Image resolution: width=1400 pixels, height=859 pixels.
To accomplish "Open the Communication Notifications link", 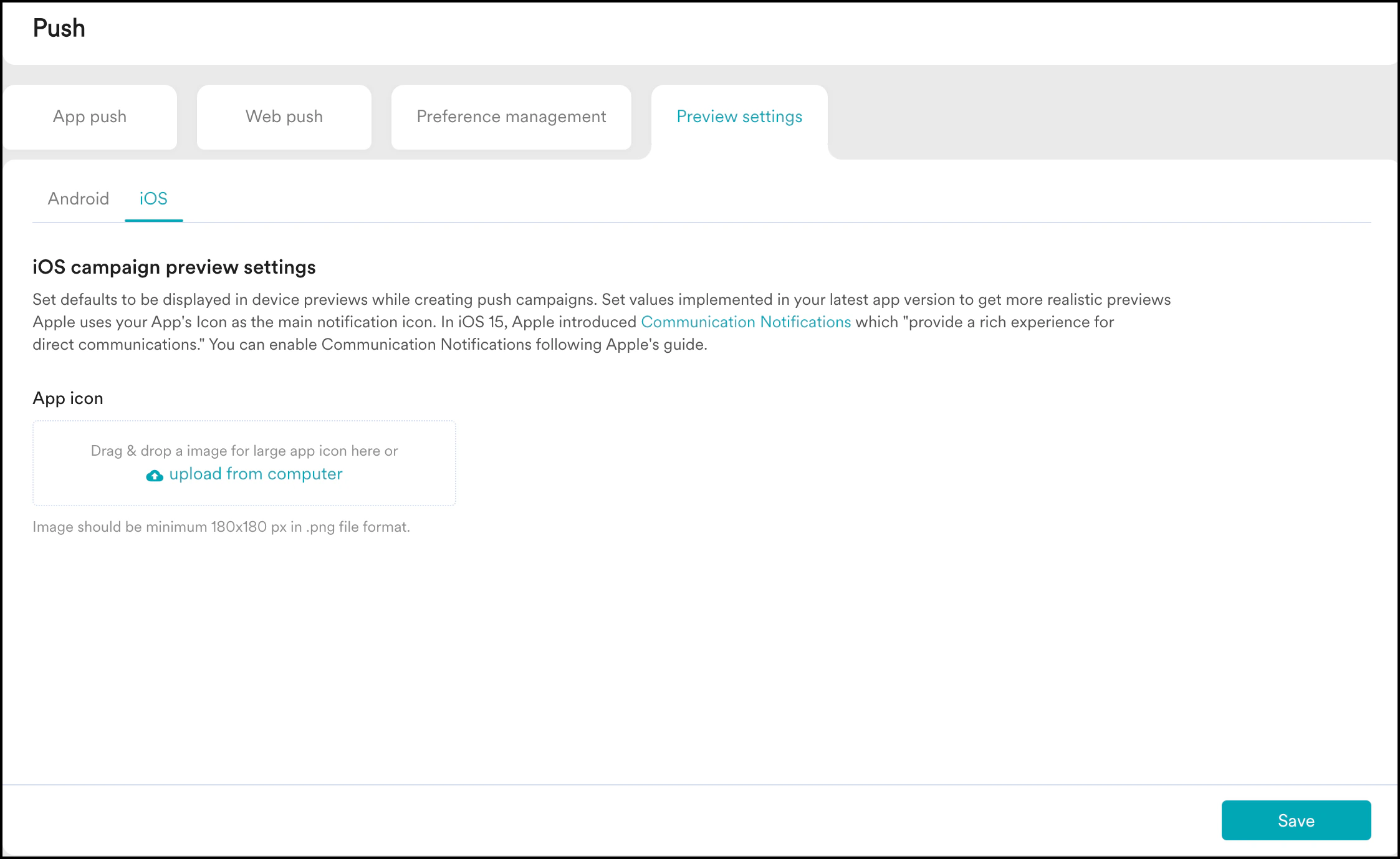I will point(746,322).
